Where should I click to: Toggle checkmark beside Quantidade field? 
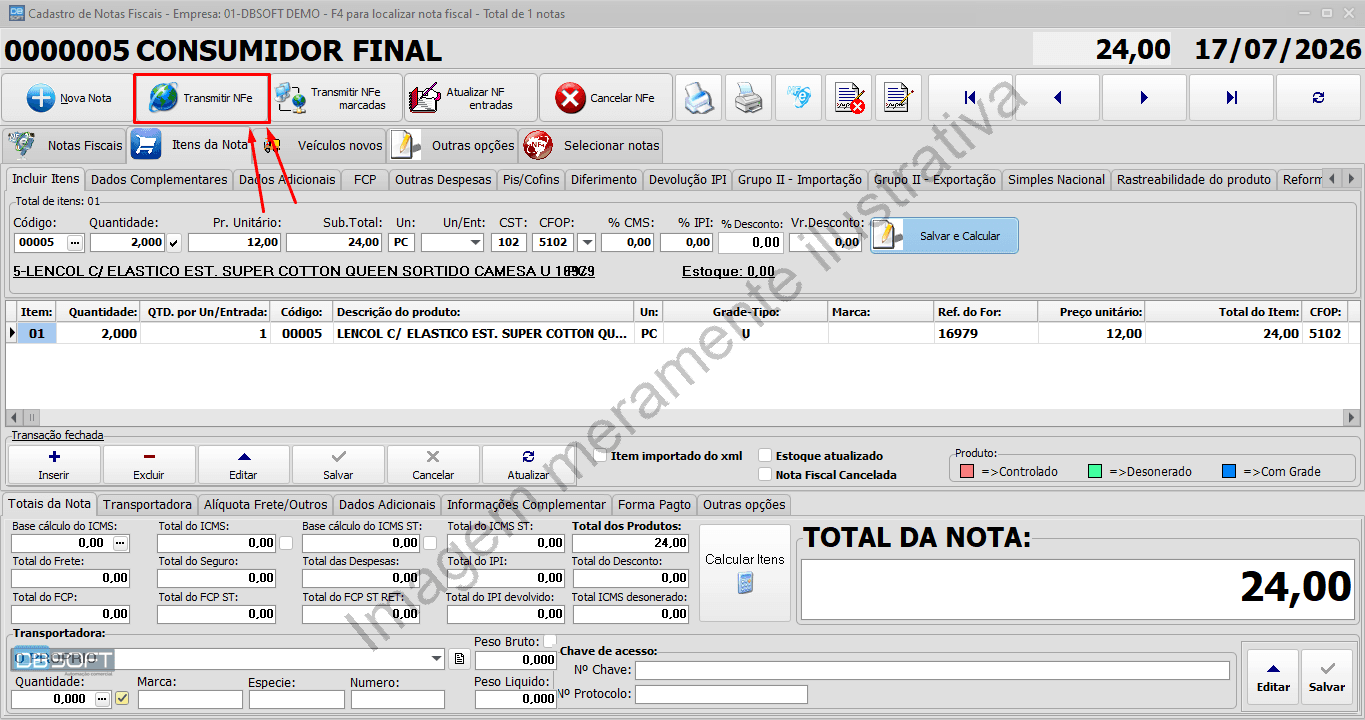[x=174, y=242]
